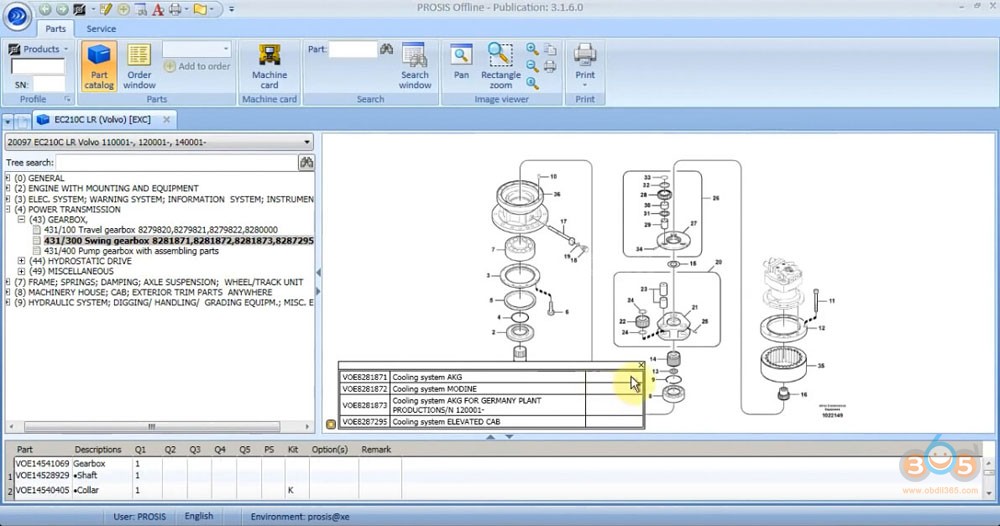The image size is (1000, 526).
Task: Select 431/100 Travel gearbox tree item
Action: [161, 230]
